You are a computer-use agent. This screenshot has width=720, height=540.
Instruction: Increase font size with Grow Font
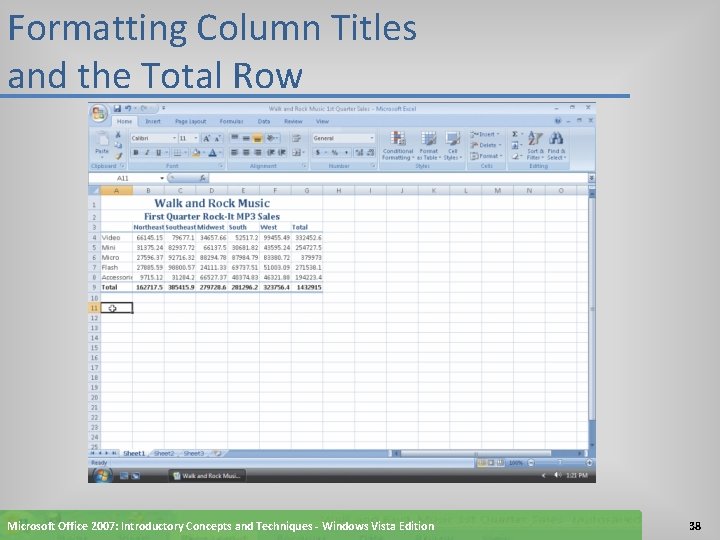coord(206,138)
